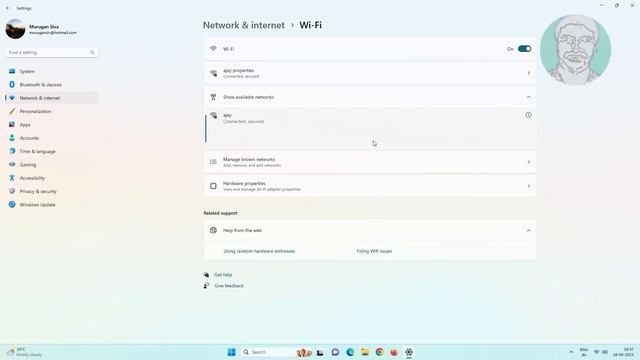Click the Give feedback icon
The height and width of the screenshot is (360, 640).
207,286
